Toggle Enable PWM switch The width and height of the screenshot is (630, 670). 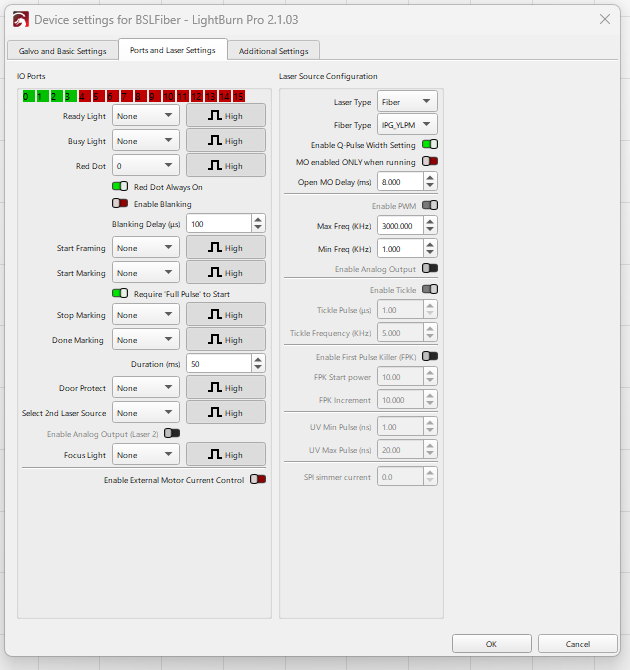pos(430,206)
